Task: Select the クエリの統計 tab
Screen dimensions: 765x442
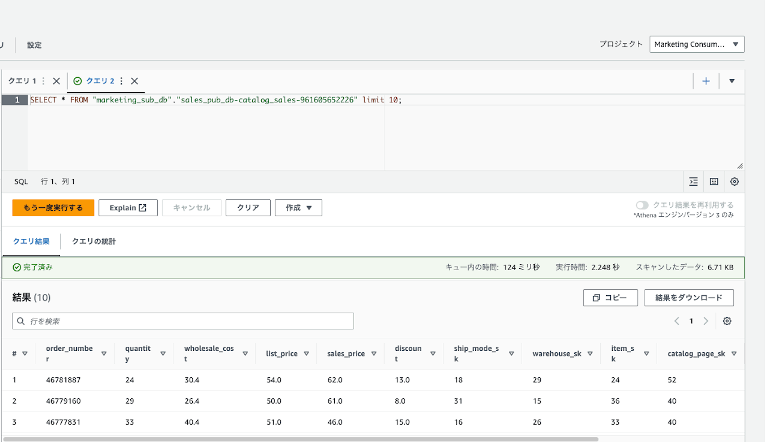Action: click(94, 241)
